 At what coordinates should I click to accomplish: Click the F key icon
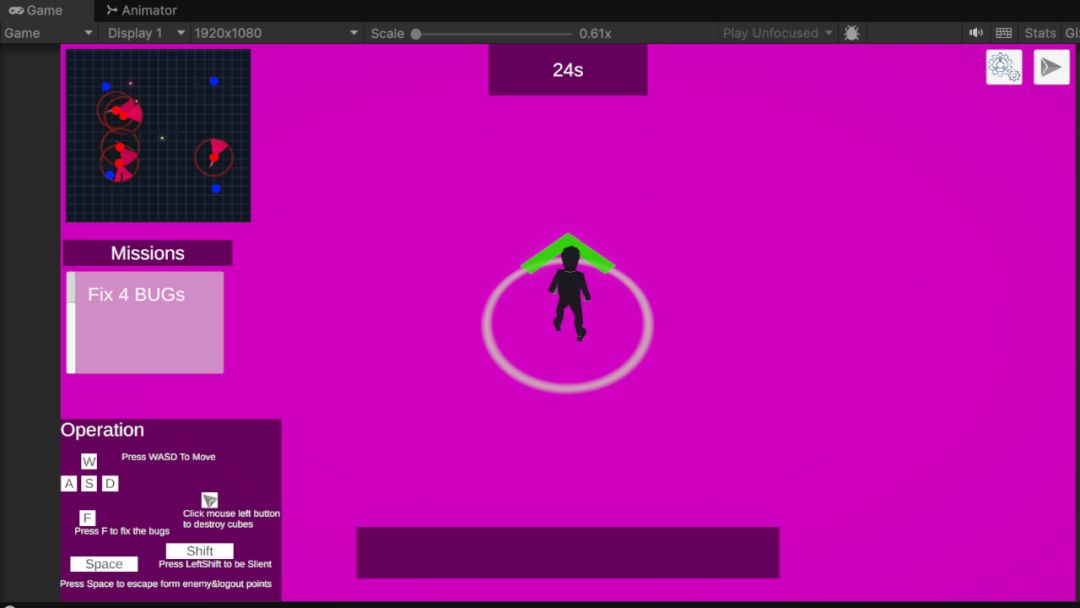point(88,518)
